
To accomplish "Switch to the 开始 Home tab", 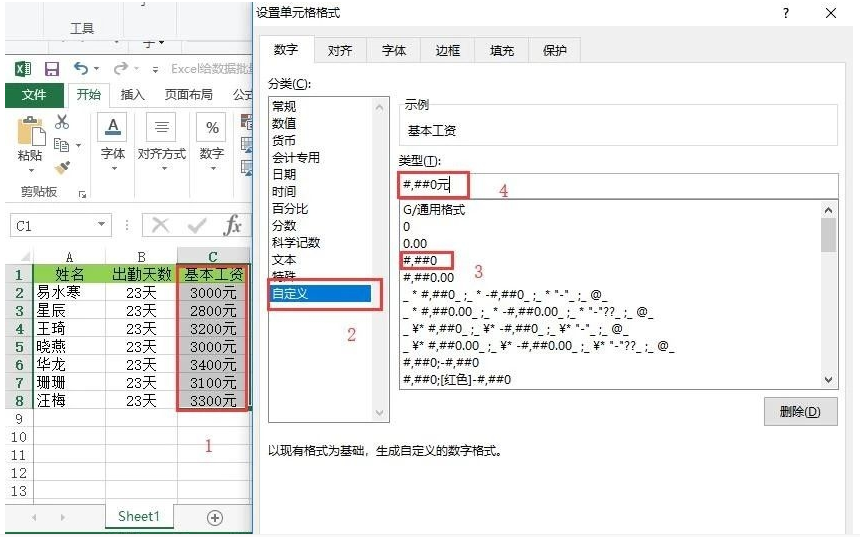I will coord(89,95).
